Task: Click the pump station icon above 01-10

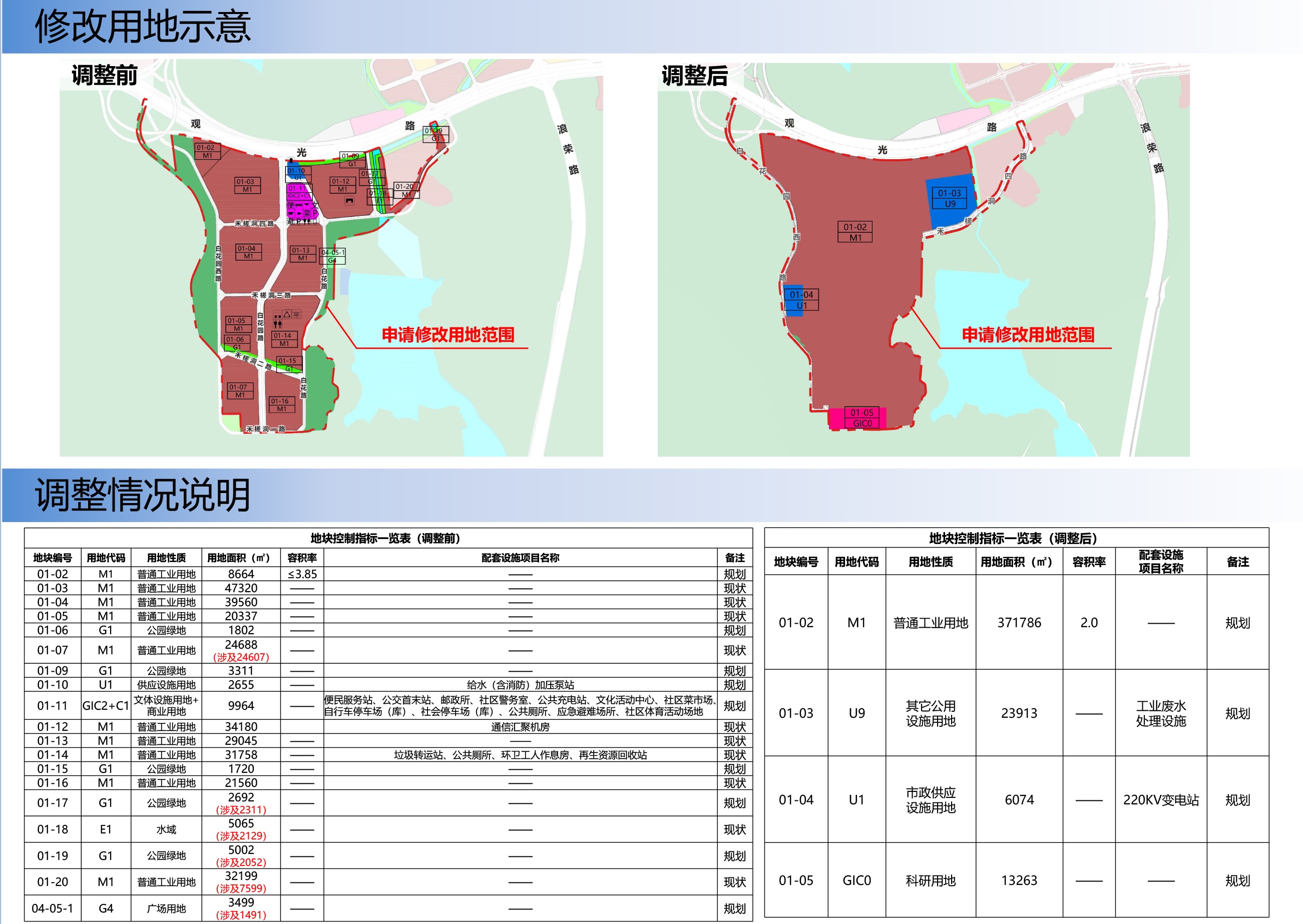Action: point(291,161)
